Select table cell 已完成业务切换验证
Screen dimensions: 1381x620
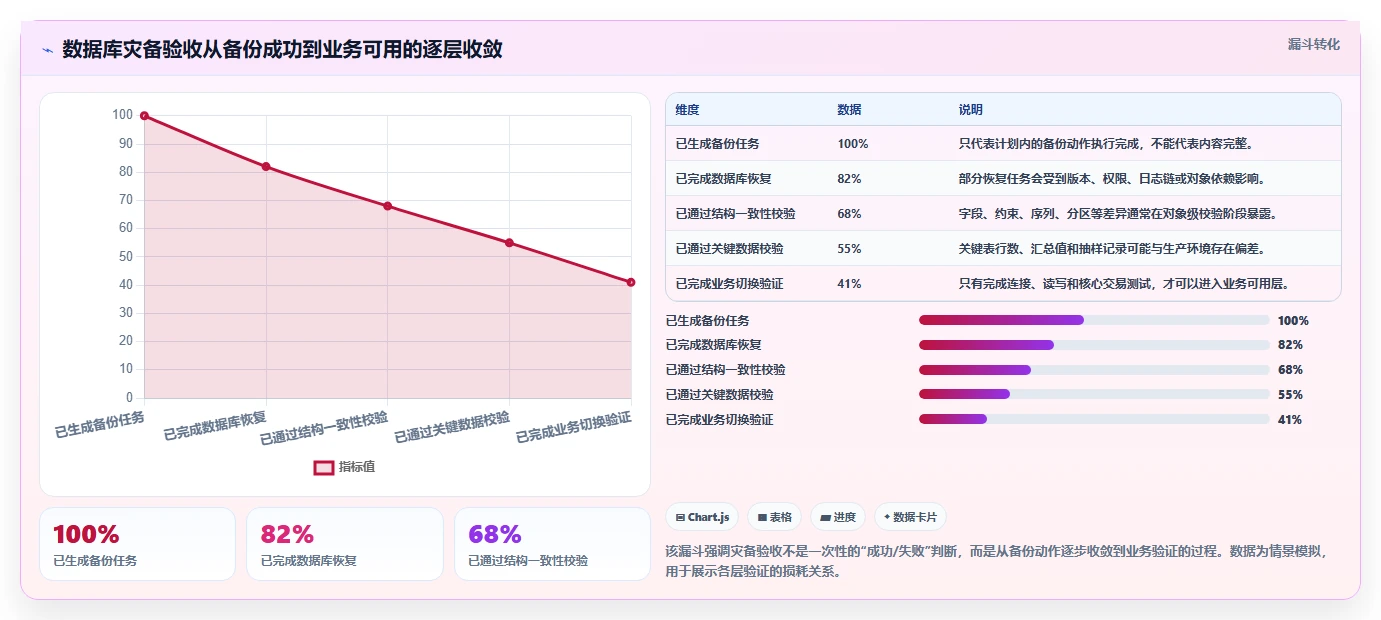click(729, 284)
